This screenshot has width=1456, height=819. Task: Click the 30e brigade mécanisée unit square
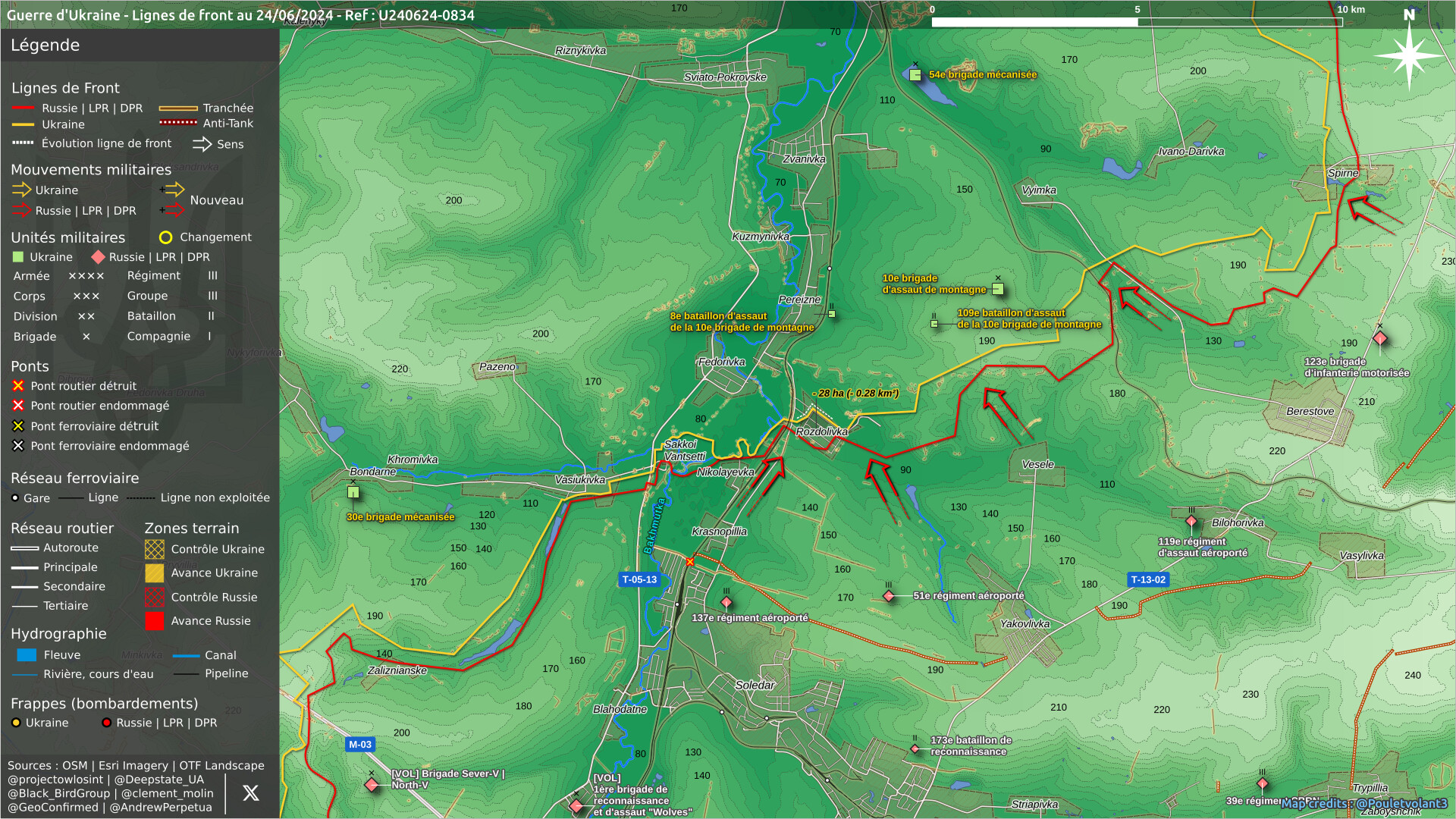coord(353,493)
